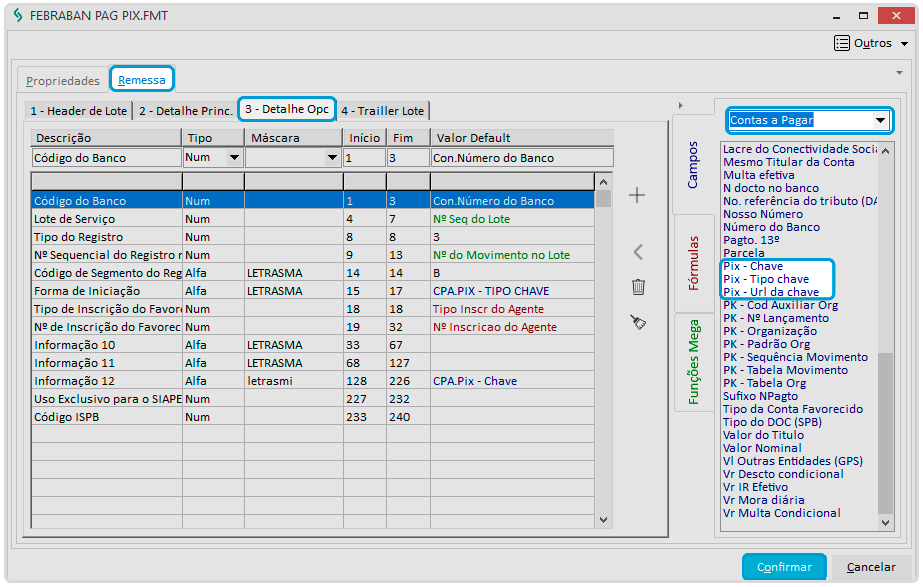Select the Forma de Iniciação row

coord(313,291)
